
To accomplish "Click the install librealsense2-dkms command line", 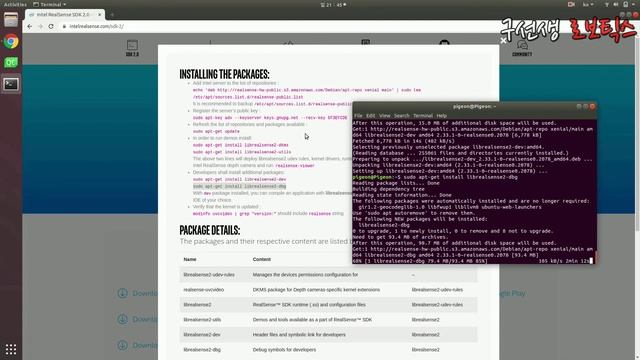I will click(x=241, y=145).
